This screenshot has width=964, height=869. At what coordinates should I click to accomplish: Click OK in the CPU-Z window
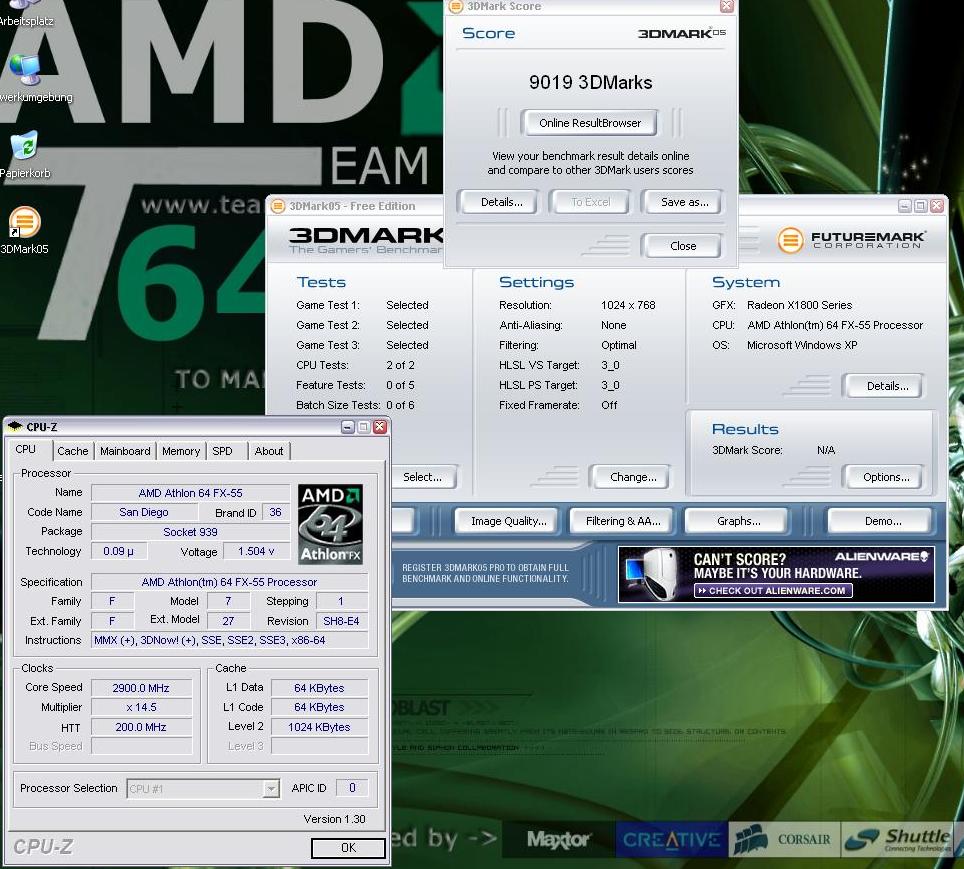click(348, 847)
